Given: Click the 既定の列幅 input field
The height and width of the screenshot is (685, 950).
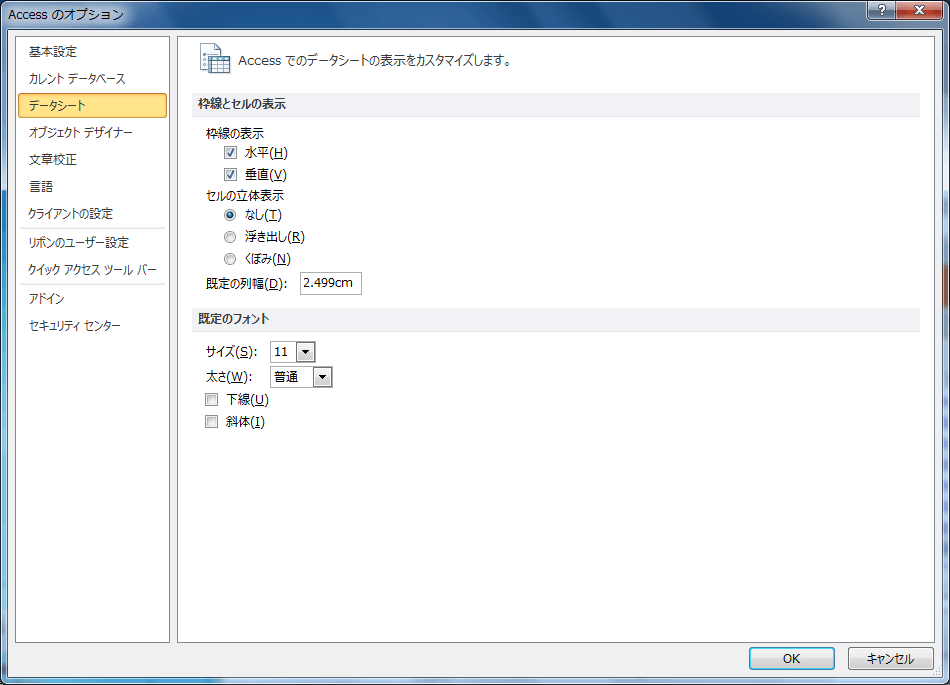Looking at the screenshot, I should (x=331, y=283).
